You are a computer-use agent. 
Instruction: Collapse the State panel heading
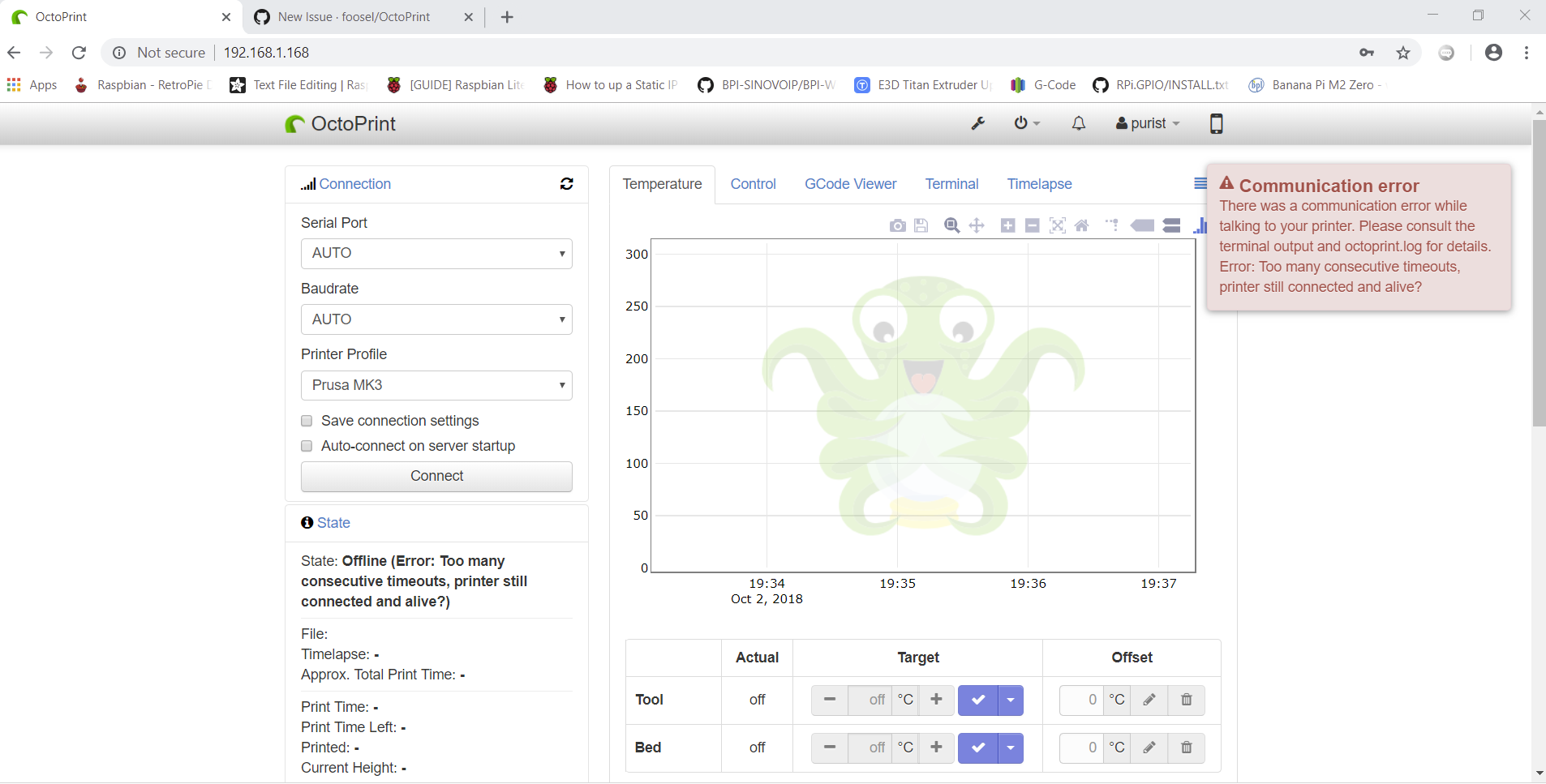point(333,523)
